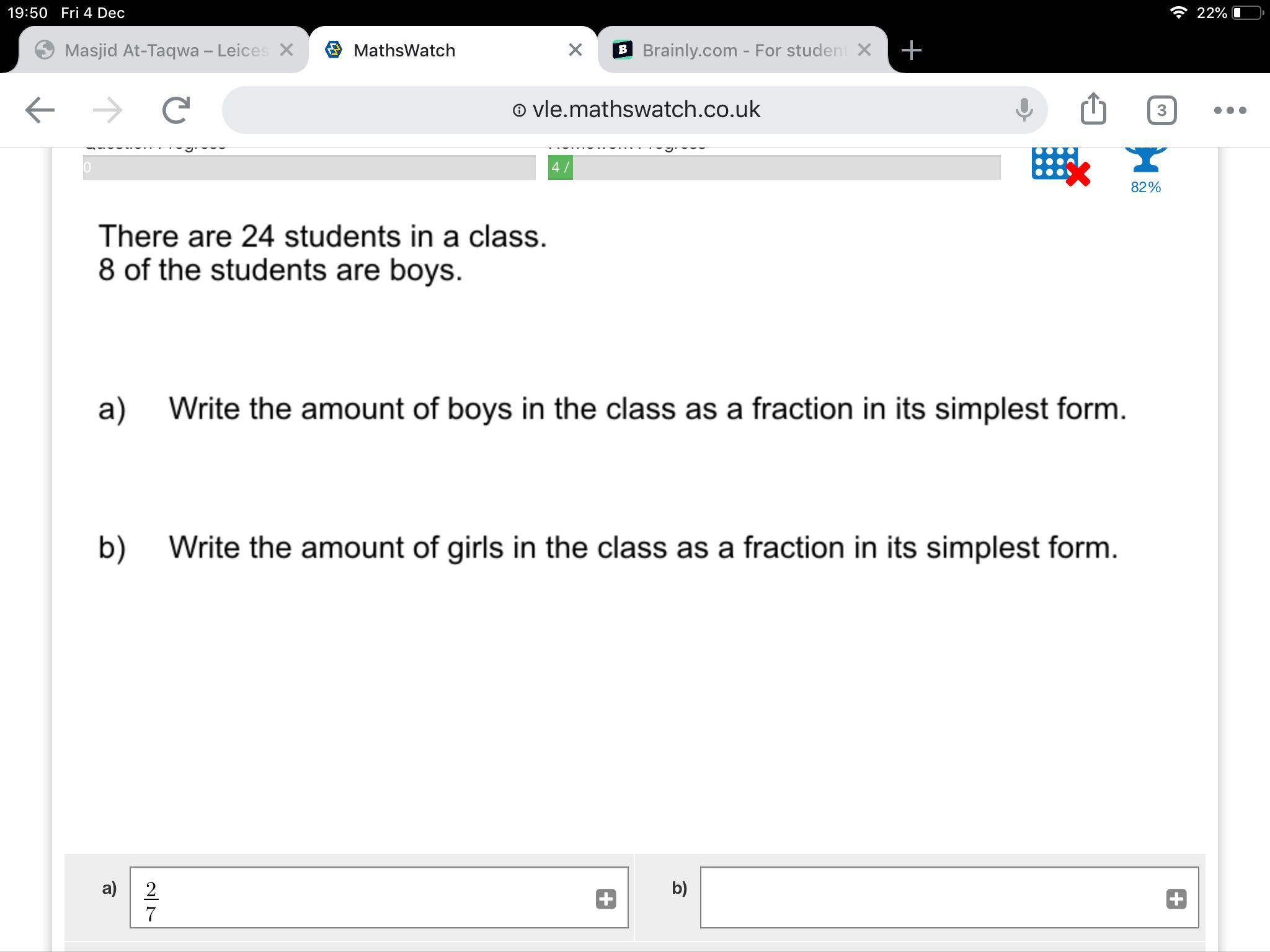
Task: Tap the browser forward arrow
Action: tap(107, 110)
